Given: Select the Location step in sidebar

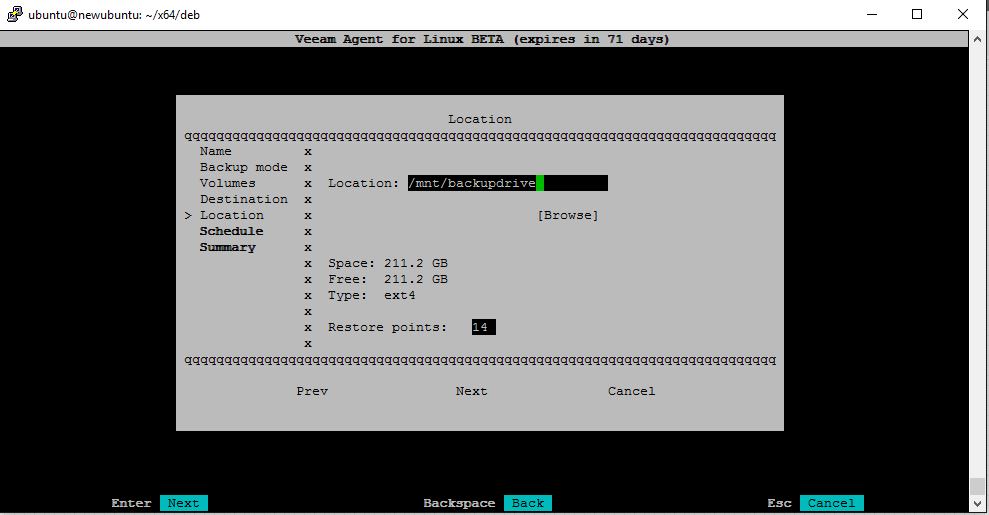Looking at the screenshot, I should tap(231, 216).
